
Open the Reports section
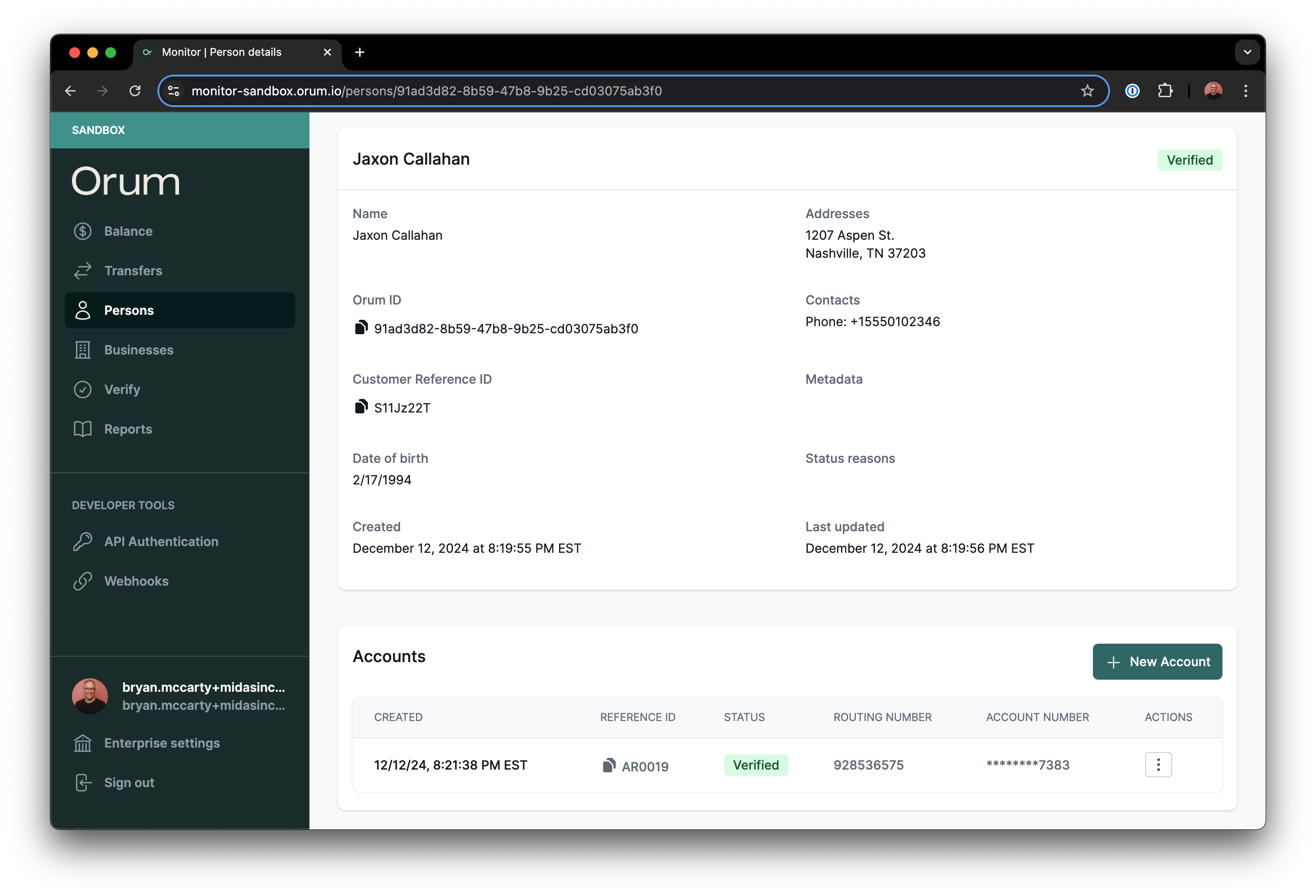click(128, 429)
